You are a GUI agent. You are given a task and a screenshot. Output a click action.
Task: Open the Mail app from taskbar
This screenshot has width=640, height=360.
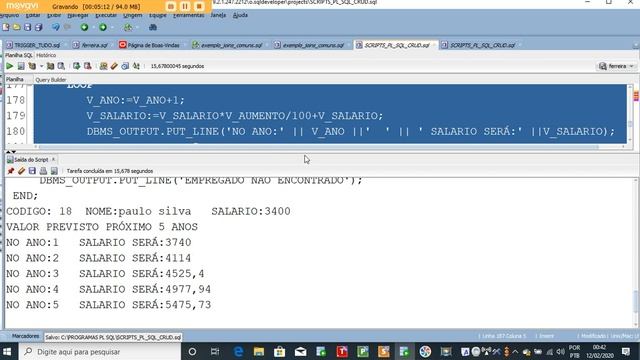point(300,351)
